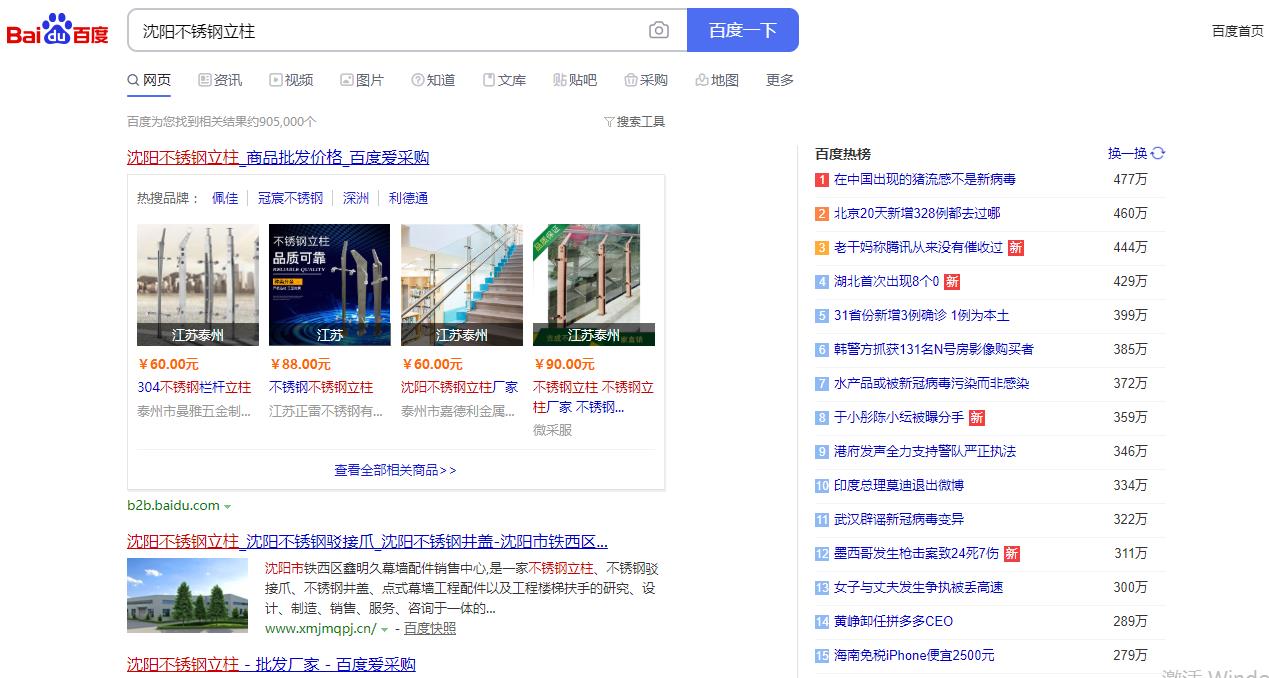This screenshot has width=1269, height=678.
Task: Open 百度快照 cached page
Action: click(x=430, y=629)
